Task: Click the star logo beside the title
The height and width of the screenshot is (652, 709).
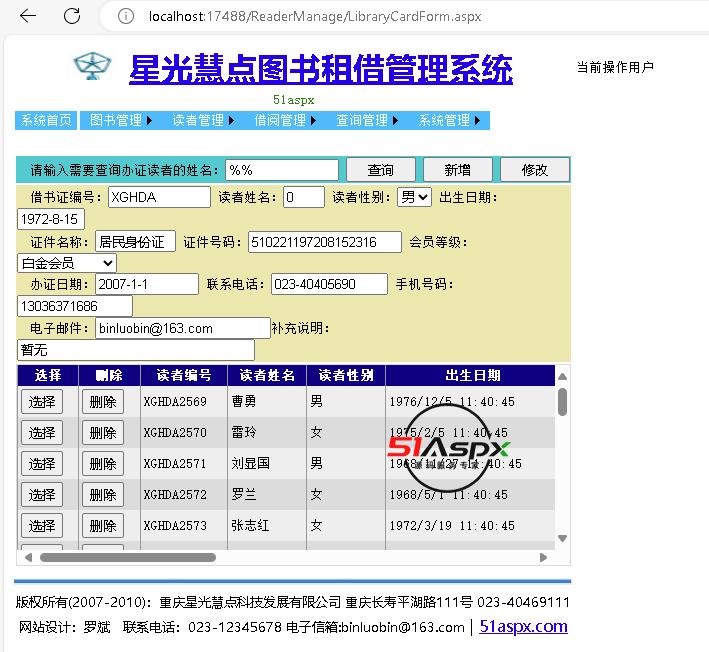Action: pos(92,67)
